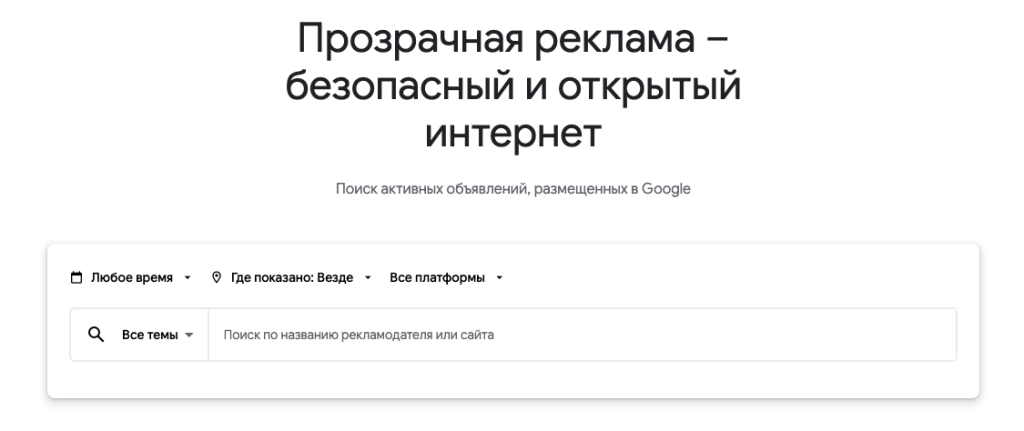Viewport: 1024px width, 431px height.
Task: Expand the arrow beside "Все темы"
Action: [x=188, y=335]
